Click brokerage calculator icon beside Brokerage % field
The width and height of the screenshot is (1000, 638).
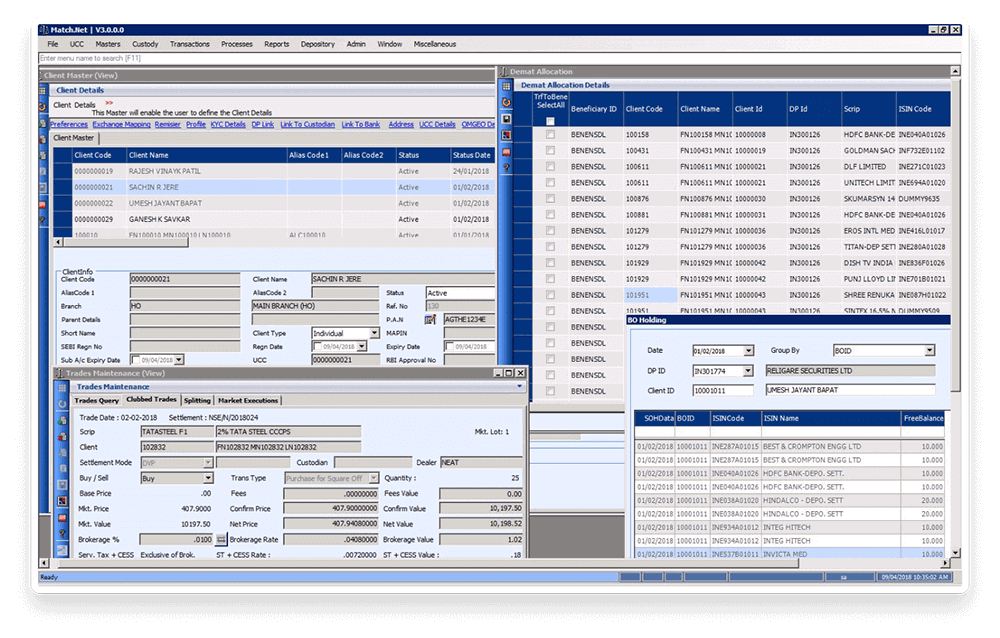pos(221,540)
